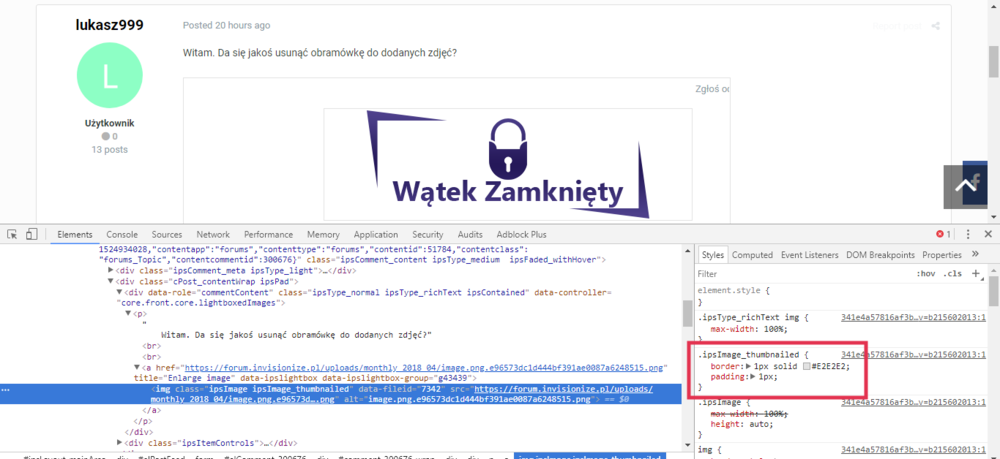The height and width of the screenshot is (459, 1000).
Task: Toggle the :hov element state panel
Action: pos(925,273)
